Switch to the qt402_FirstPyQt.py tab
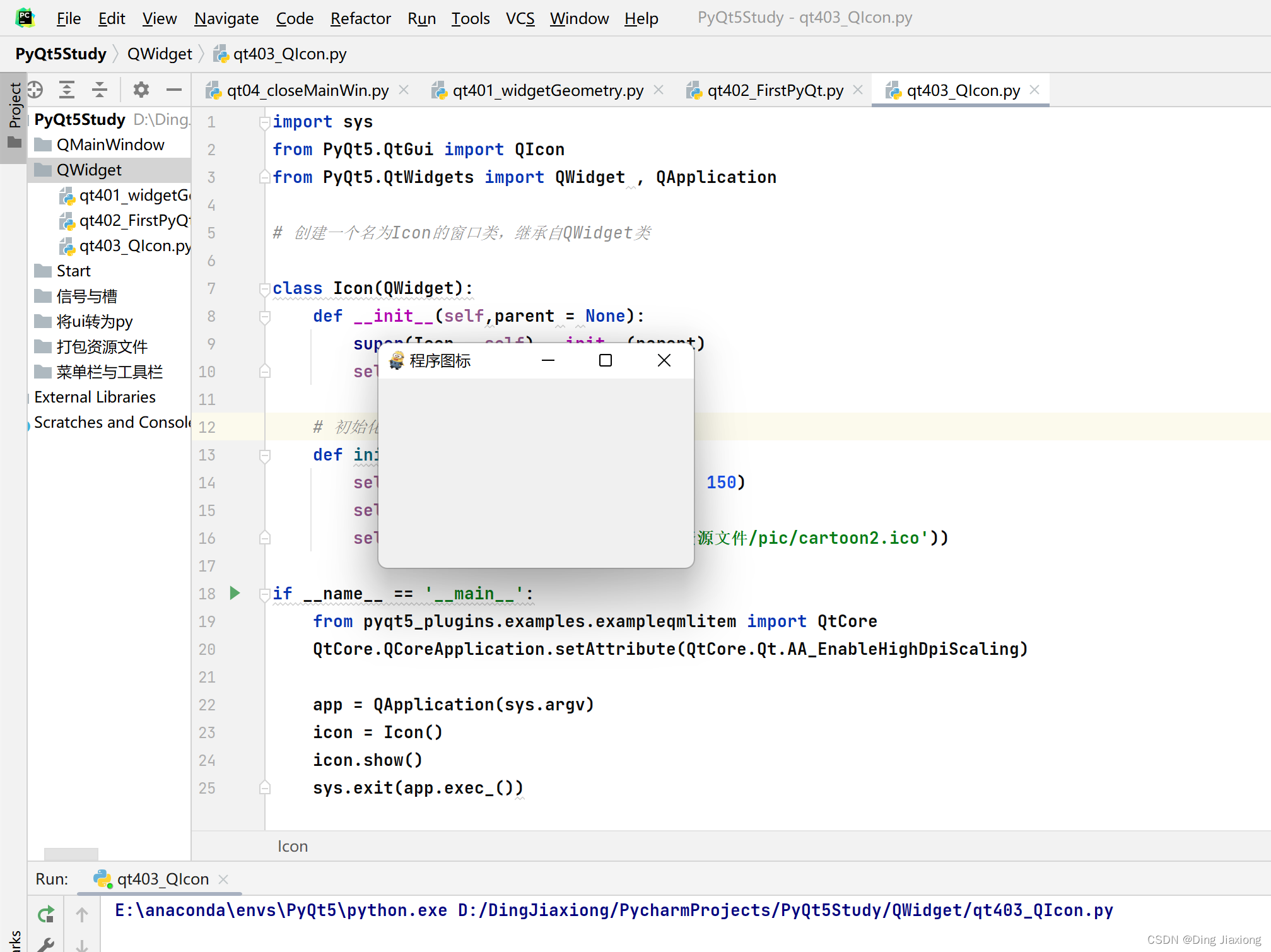1271x952 pixels. tap(775, 90)
